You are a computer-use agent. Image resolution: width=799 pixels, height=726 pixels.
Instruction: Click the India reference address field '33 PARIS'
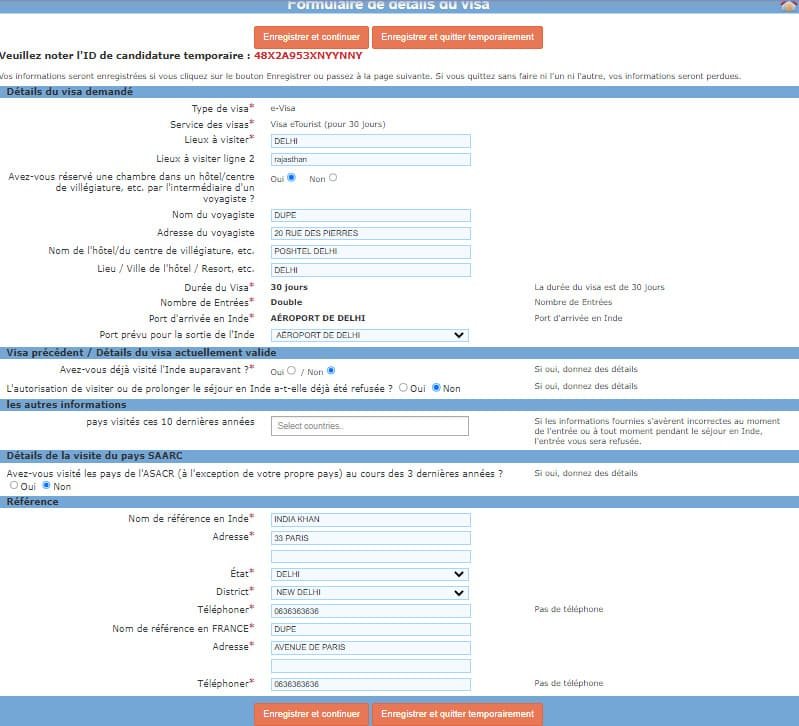coord(371,538)
